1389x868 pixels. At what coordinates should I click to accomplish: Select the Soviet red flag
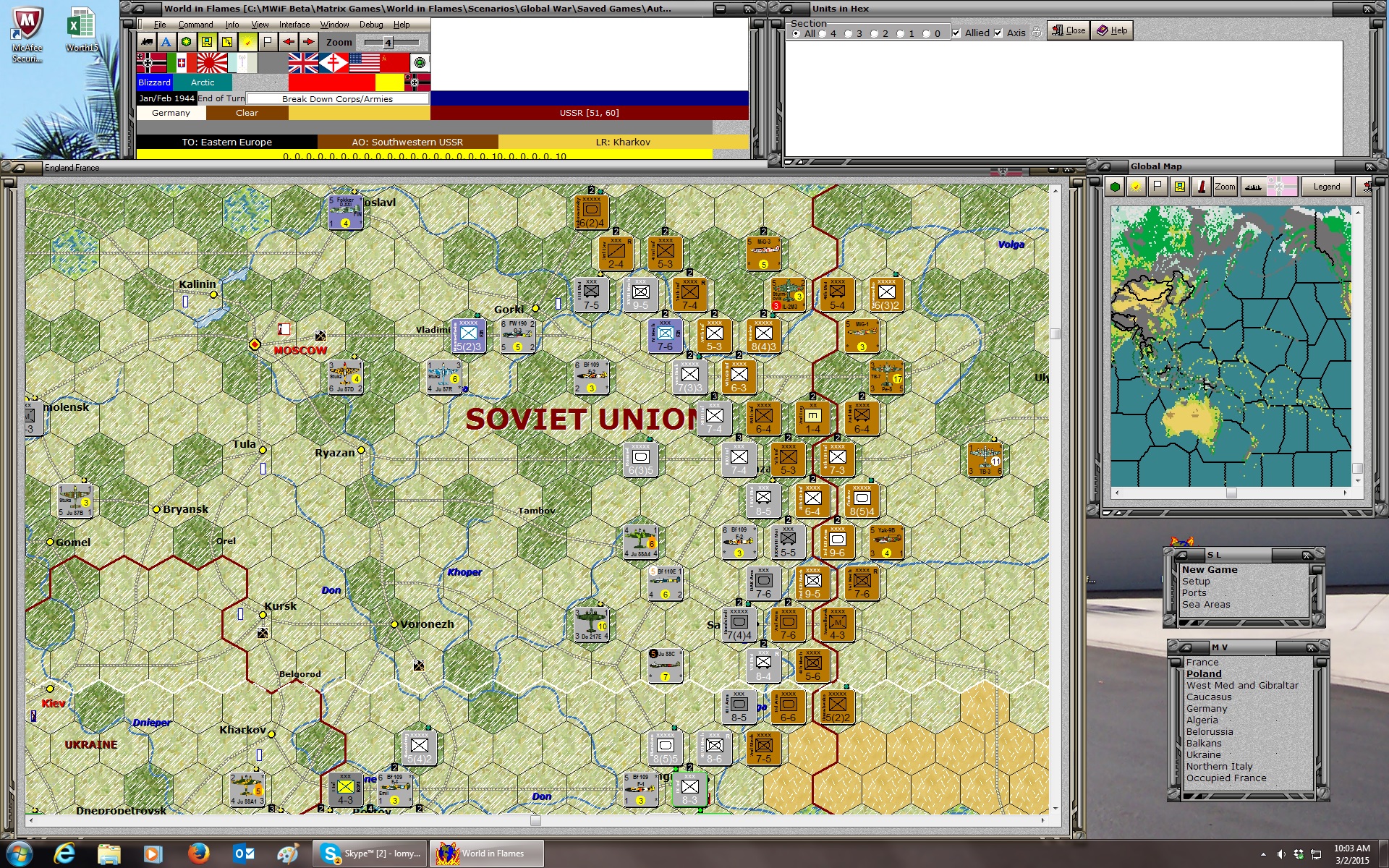[x=394, y=64]
